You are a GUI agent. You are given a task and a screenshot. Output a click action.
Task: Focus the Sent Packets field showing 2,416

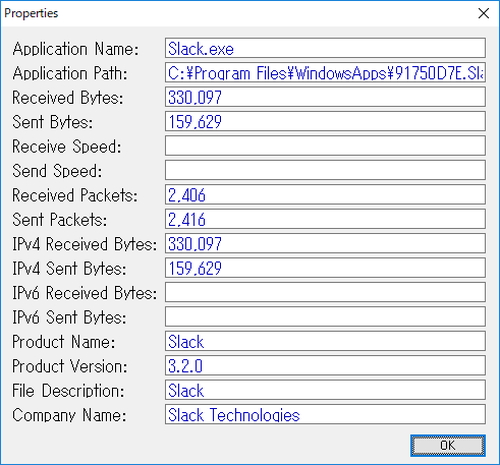pos(325,219)
